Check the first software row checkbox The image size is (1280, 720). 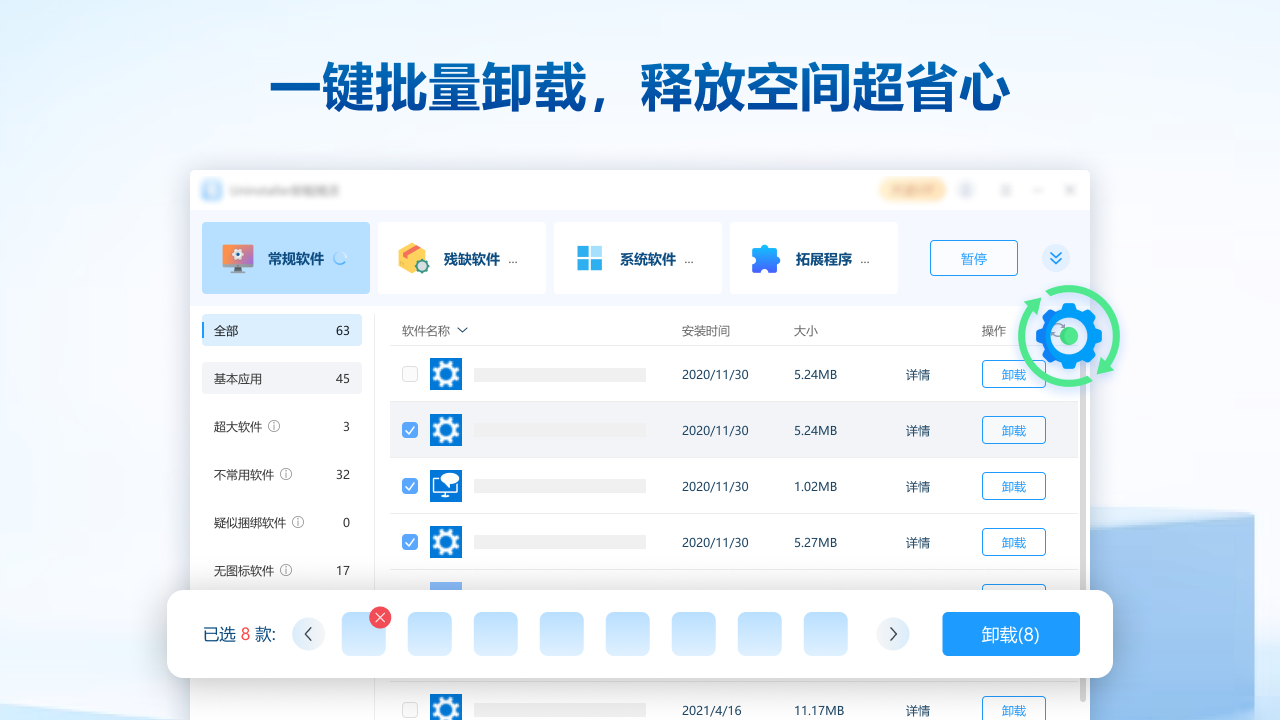pyautogui.click(x=409, y=374)
